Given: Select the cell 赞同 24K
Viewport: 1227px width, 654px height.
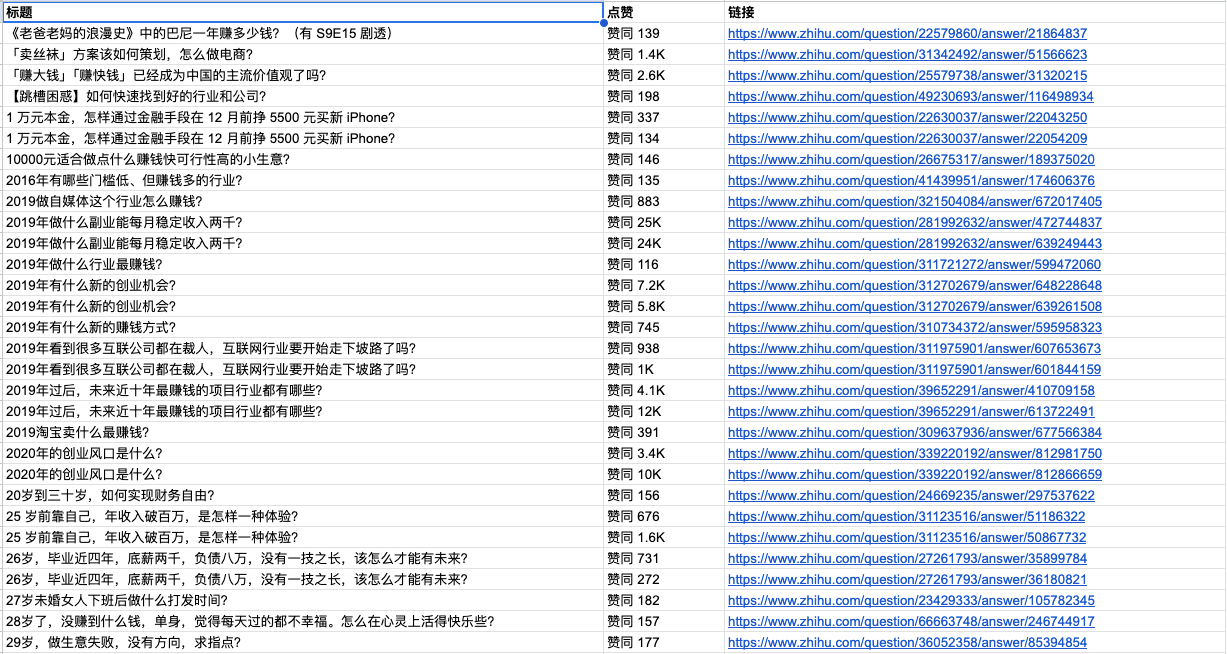Looking at the screenshot, I should (664, 243).
